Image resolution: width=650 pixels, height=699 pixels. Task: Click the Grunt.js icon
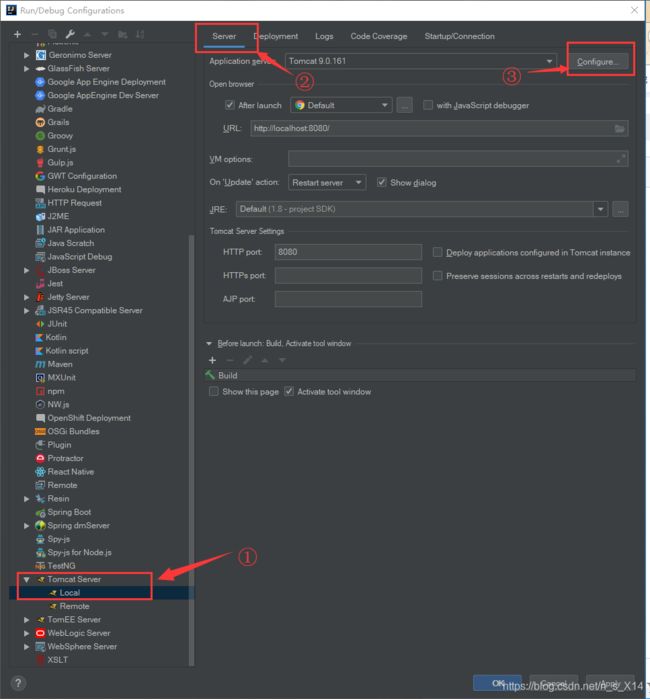click(x=40, y=149)
